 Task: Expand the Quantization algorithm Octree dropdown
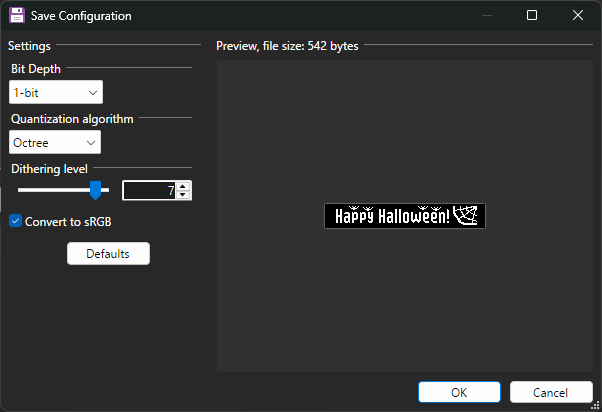[x=55, y=143]
